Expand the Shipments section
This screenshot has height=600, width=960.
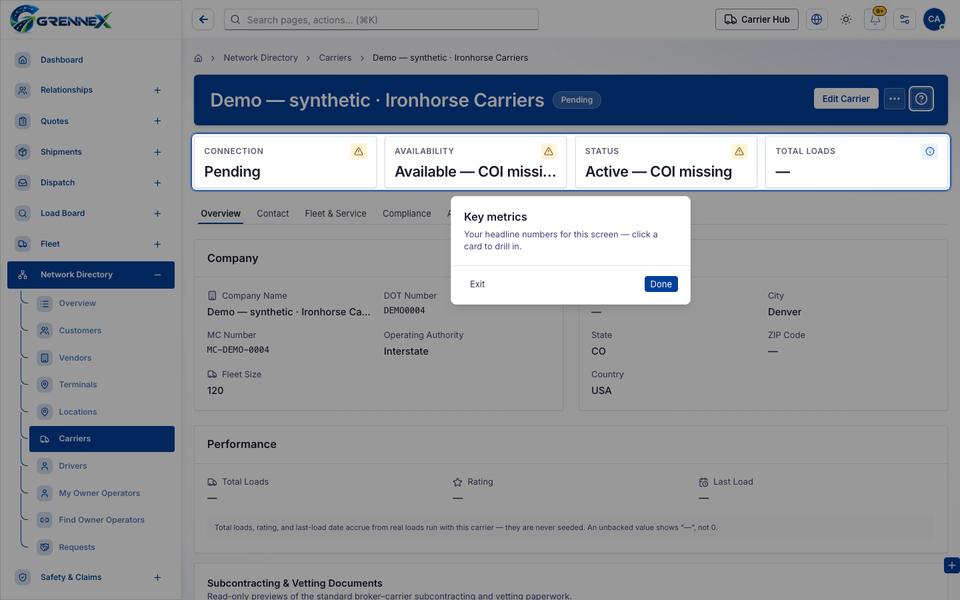(157, 152)
